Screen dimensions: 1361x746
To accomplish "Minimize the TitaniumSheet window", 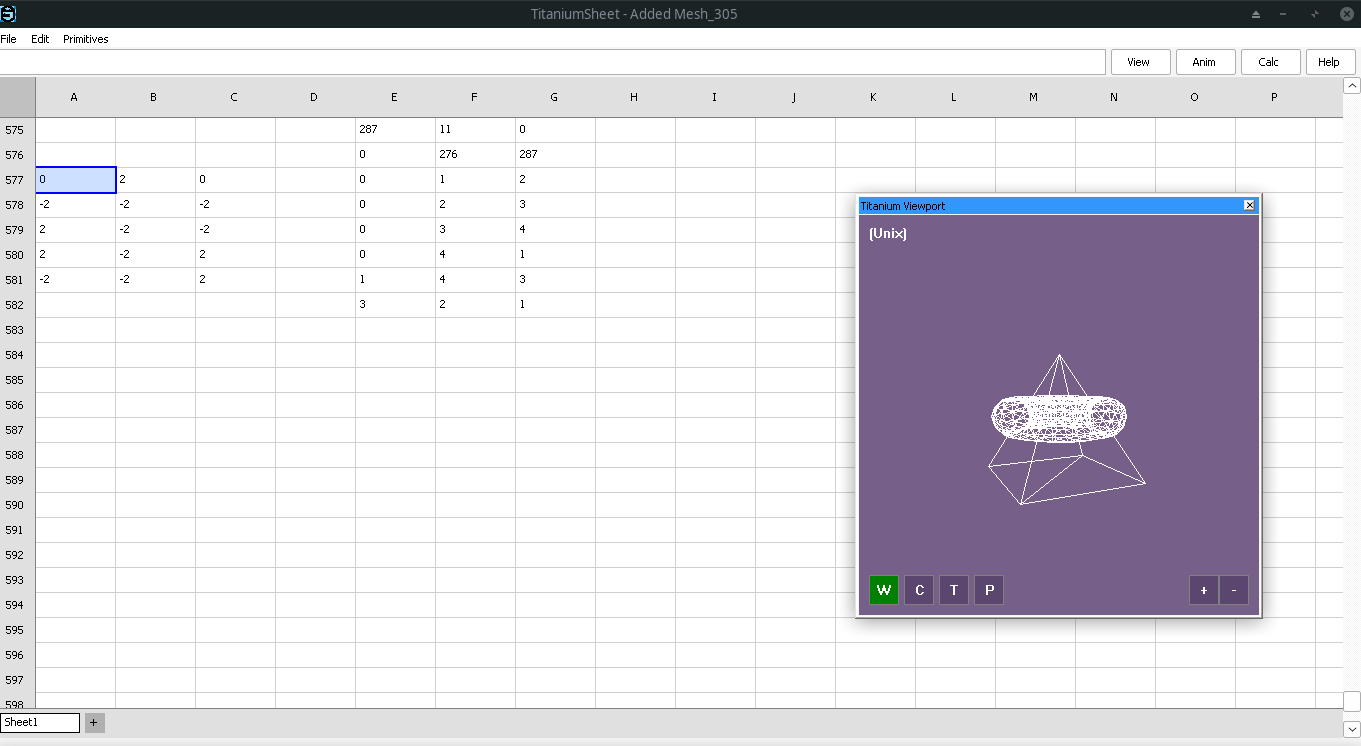I will (1283, 14).
